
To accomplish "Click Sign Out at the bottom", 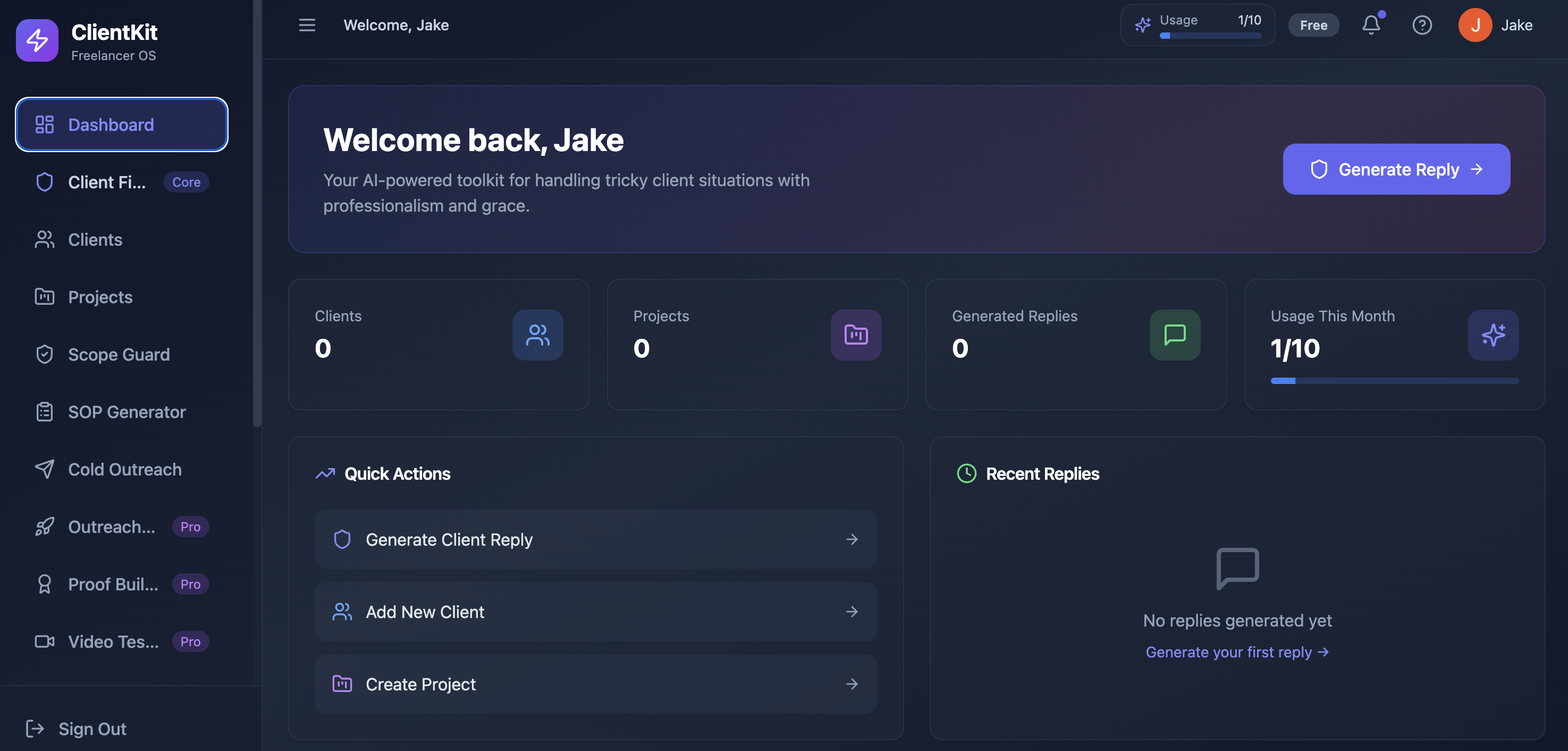I will pos(92,729).
